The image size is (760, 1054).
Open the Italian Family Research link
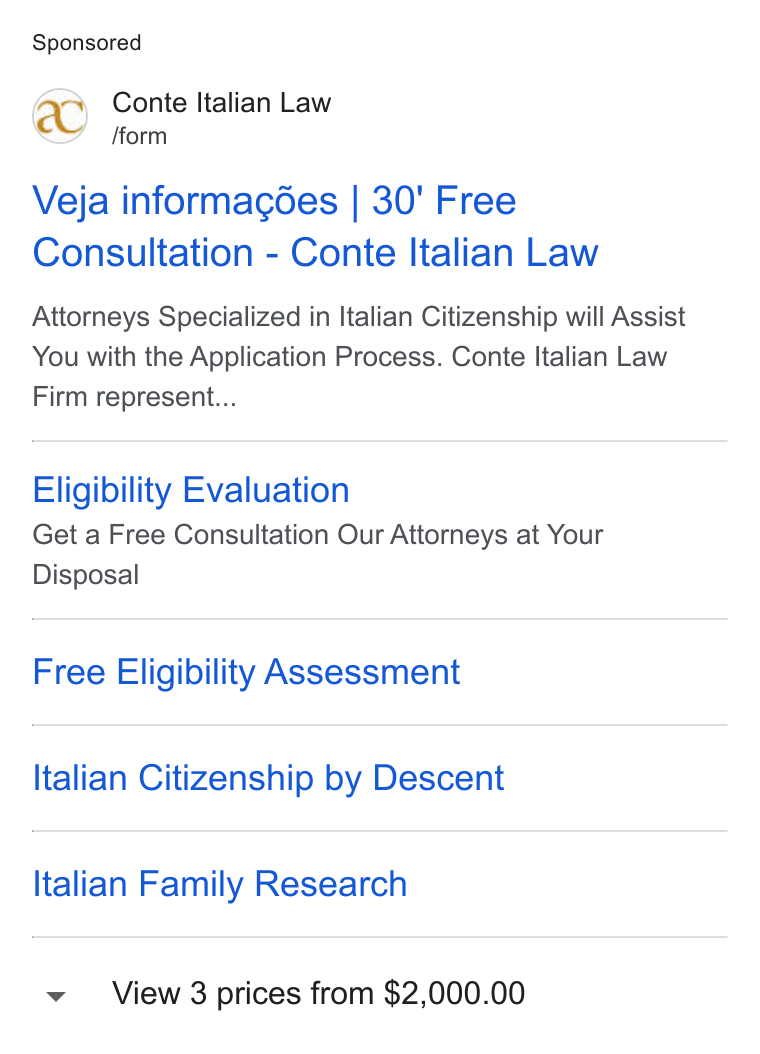[220, 883]
